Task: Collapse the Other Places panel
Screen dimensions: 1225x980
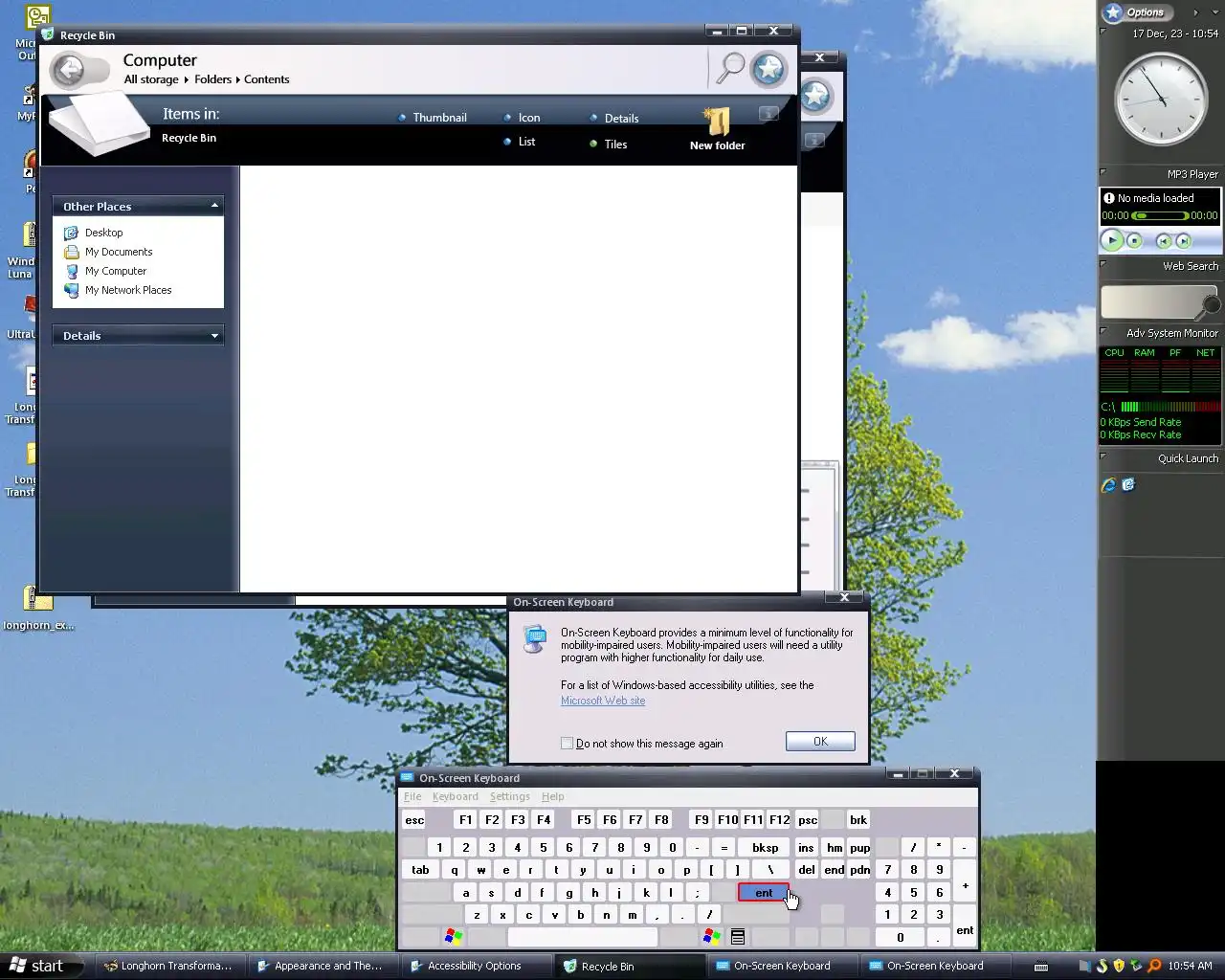Action: pos(214,206)
